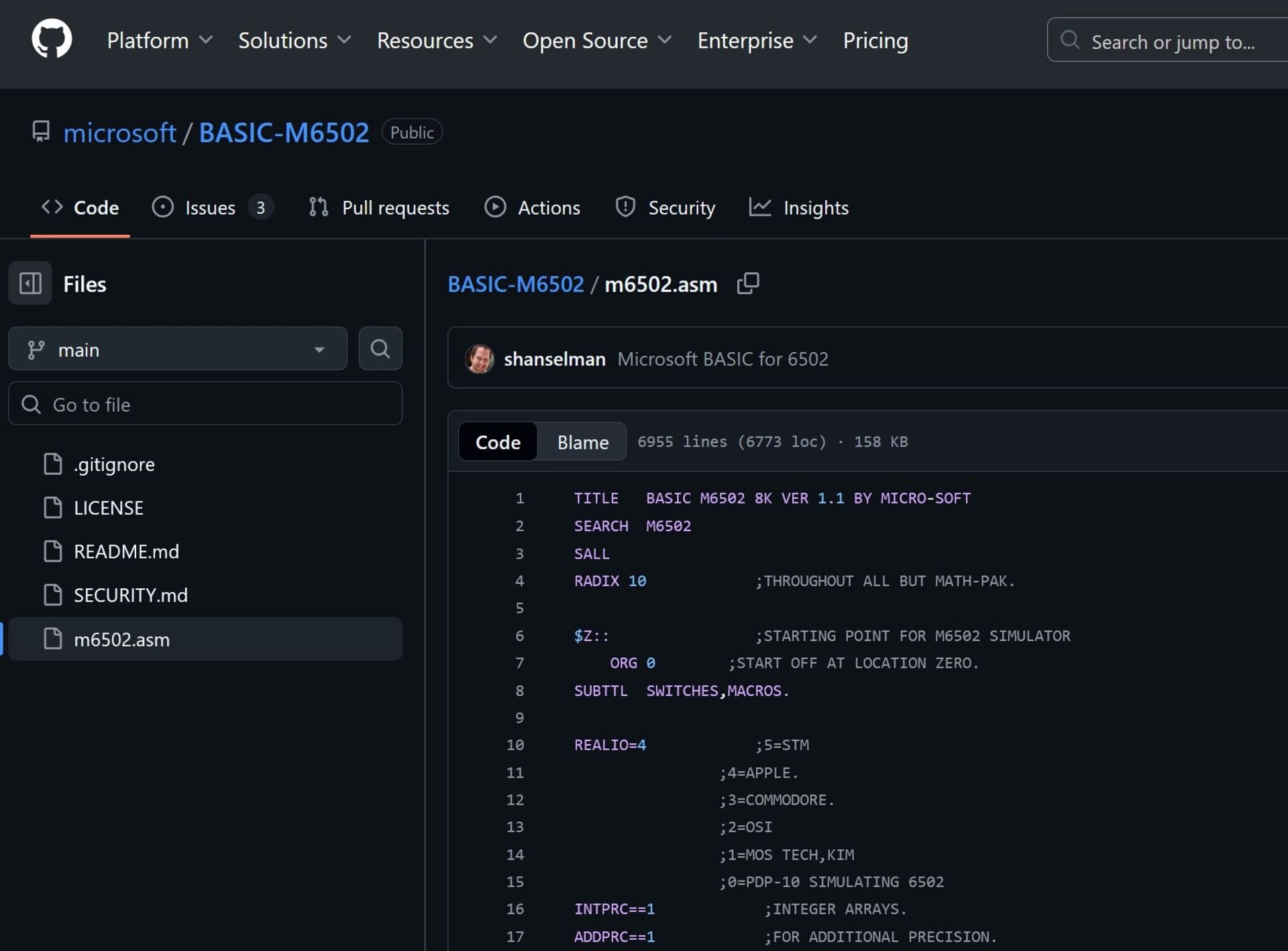Collapse the file tree side panel

point(30,284)
